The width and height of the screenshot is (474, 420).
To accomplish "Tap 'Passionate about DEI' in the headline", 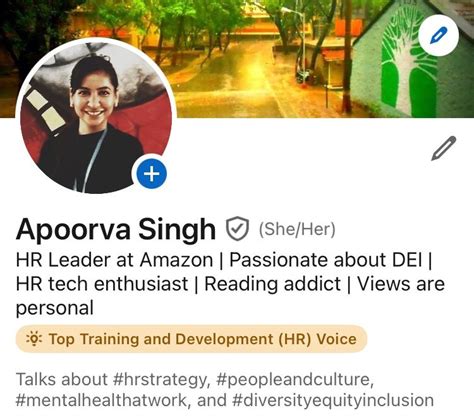I will (326, 260).
